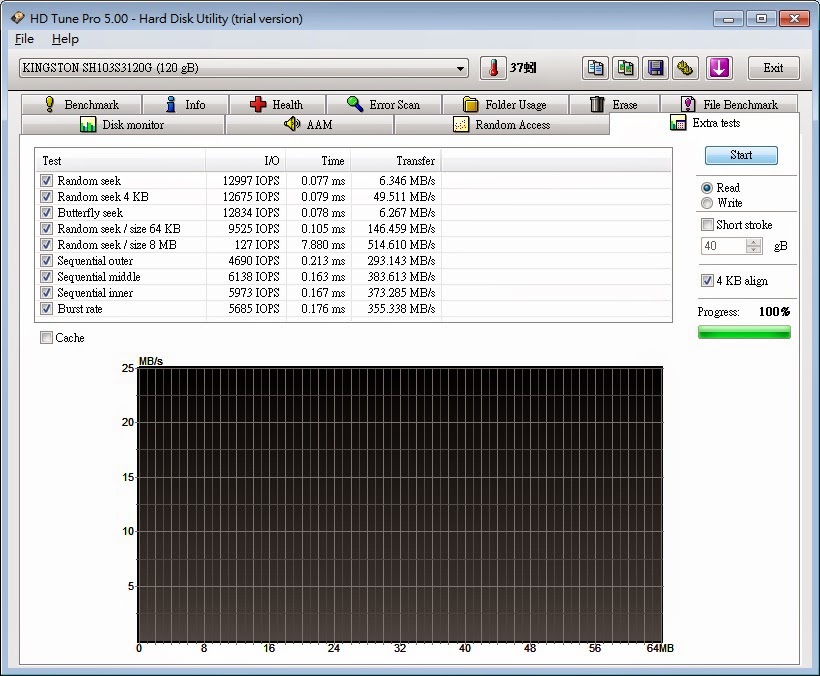Screen dimensions: 820x676
Task: Open the Info tab
Action: point(185,105)
